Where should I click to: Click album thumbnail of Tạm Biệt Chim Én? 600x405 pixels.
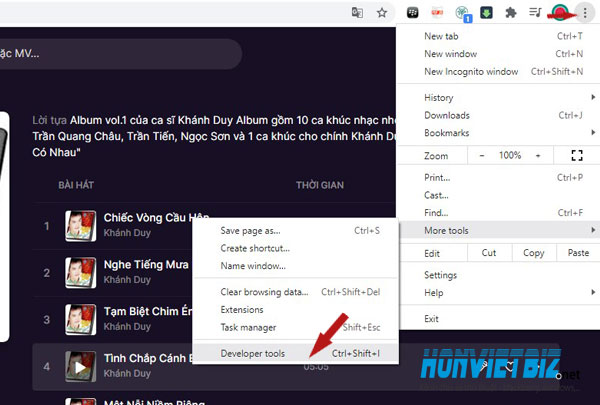pyautogui.click(x=80, y=320)
